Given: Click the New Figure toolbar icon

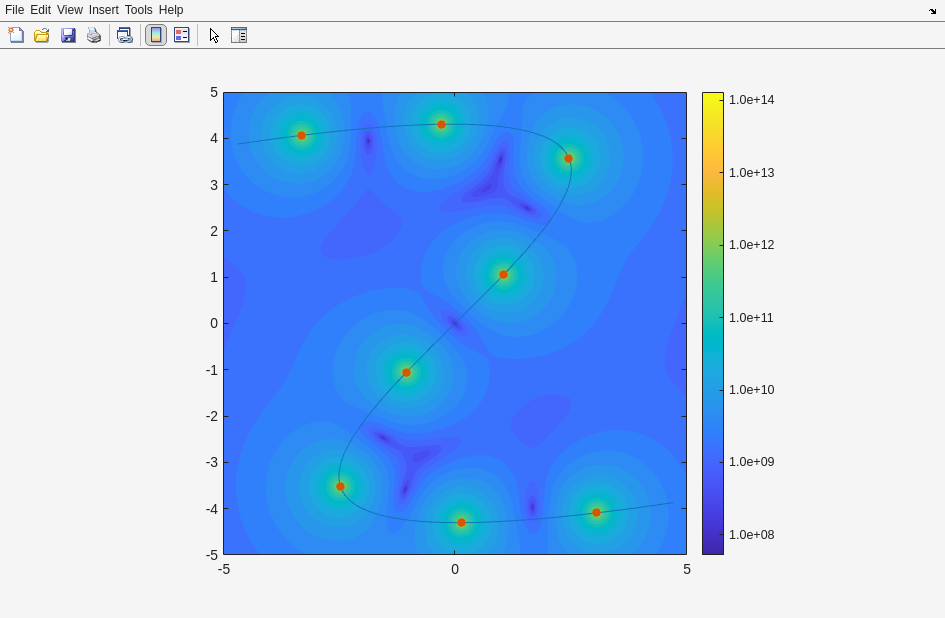Looking at the screenshot, I should [16, 35].
